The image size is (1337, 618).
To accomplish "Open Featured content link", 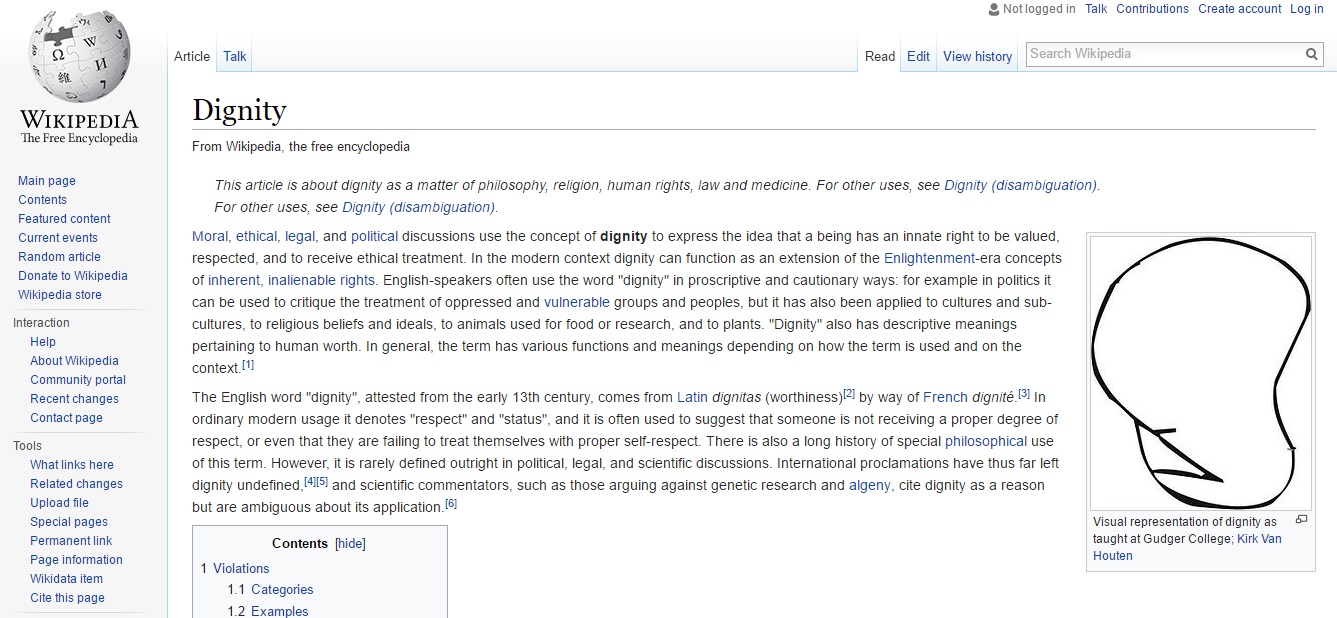I will pos(64,219).
